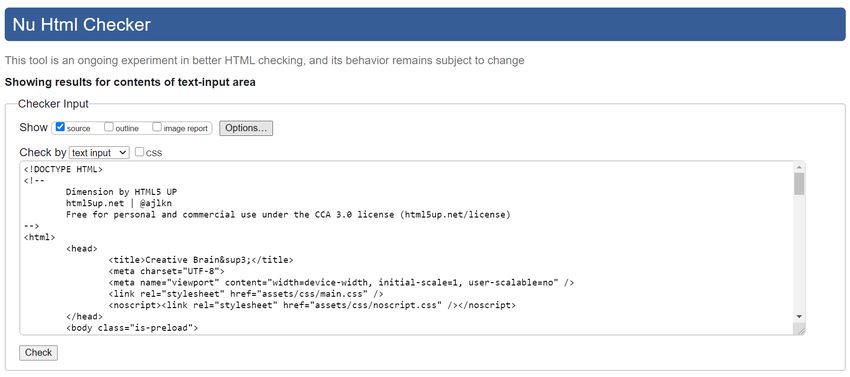Click the meta charset UTF-8 line
The width and height of the screenshot is (850, 377).
click(166, 271)
